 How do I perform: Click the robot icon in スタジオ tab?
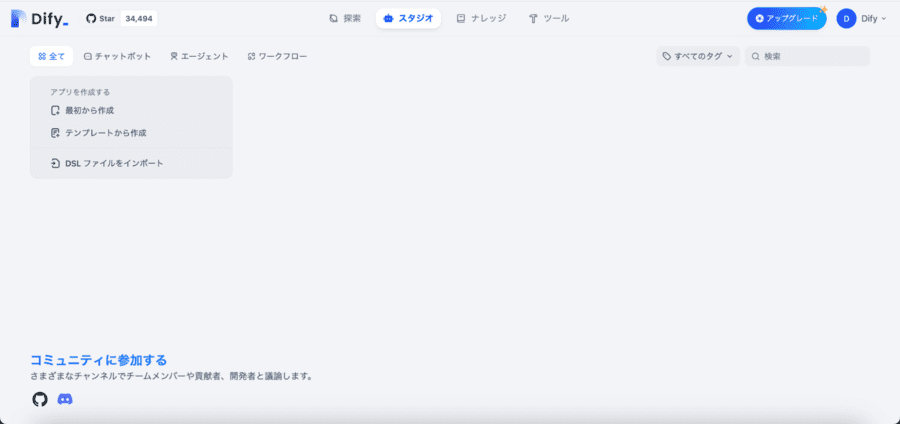[x=388, y=18]
